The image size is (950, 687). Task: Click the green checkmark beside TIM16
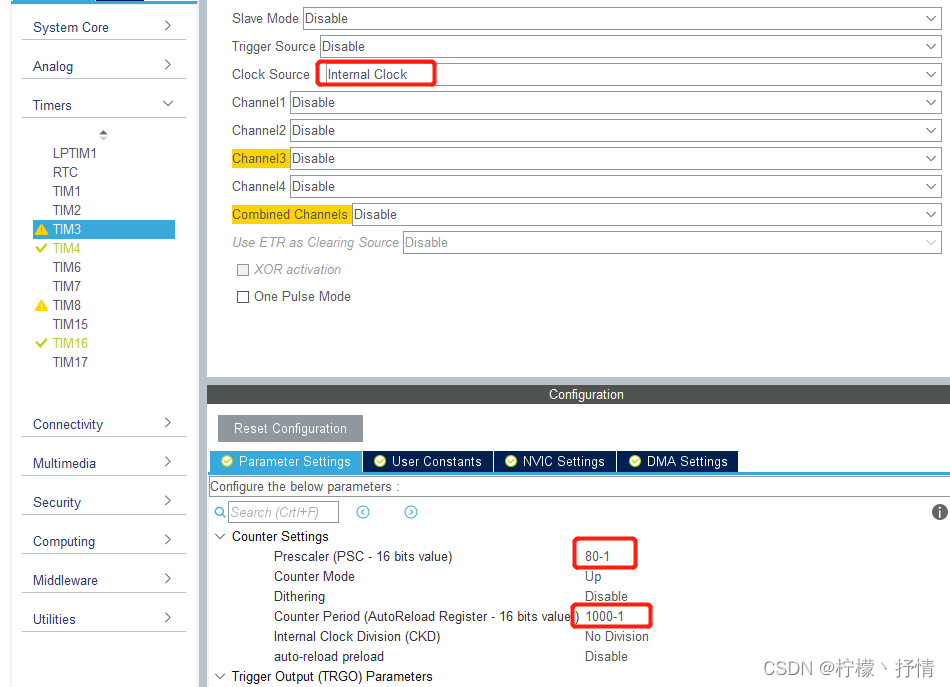(x=41, y=344)
